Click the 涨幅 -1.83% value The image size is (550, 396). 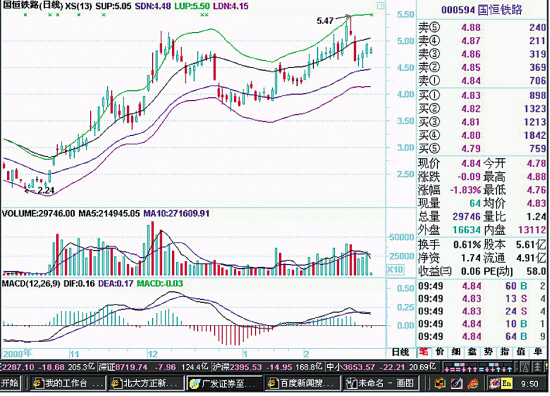click(465, 190)
